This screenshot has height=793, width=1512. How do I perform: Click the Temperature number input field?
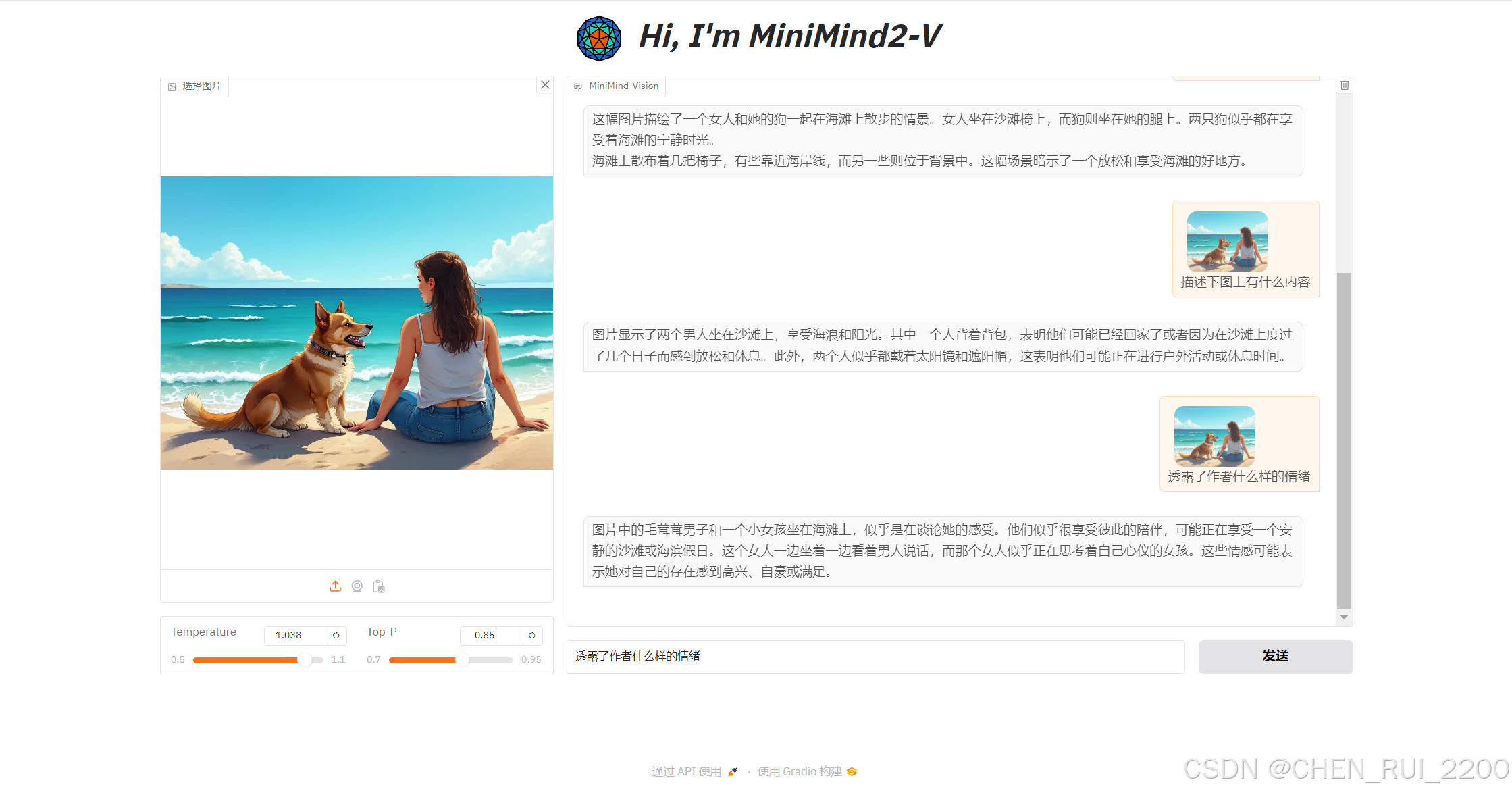pos(294,635)
